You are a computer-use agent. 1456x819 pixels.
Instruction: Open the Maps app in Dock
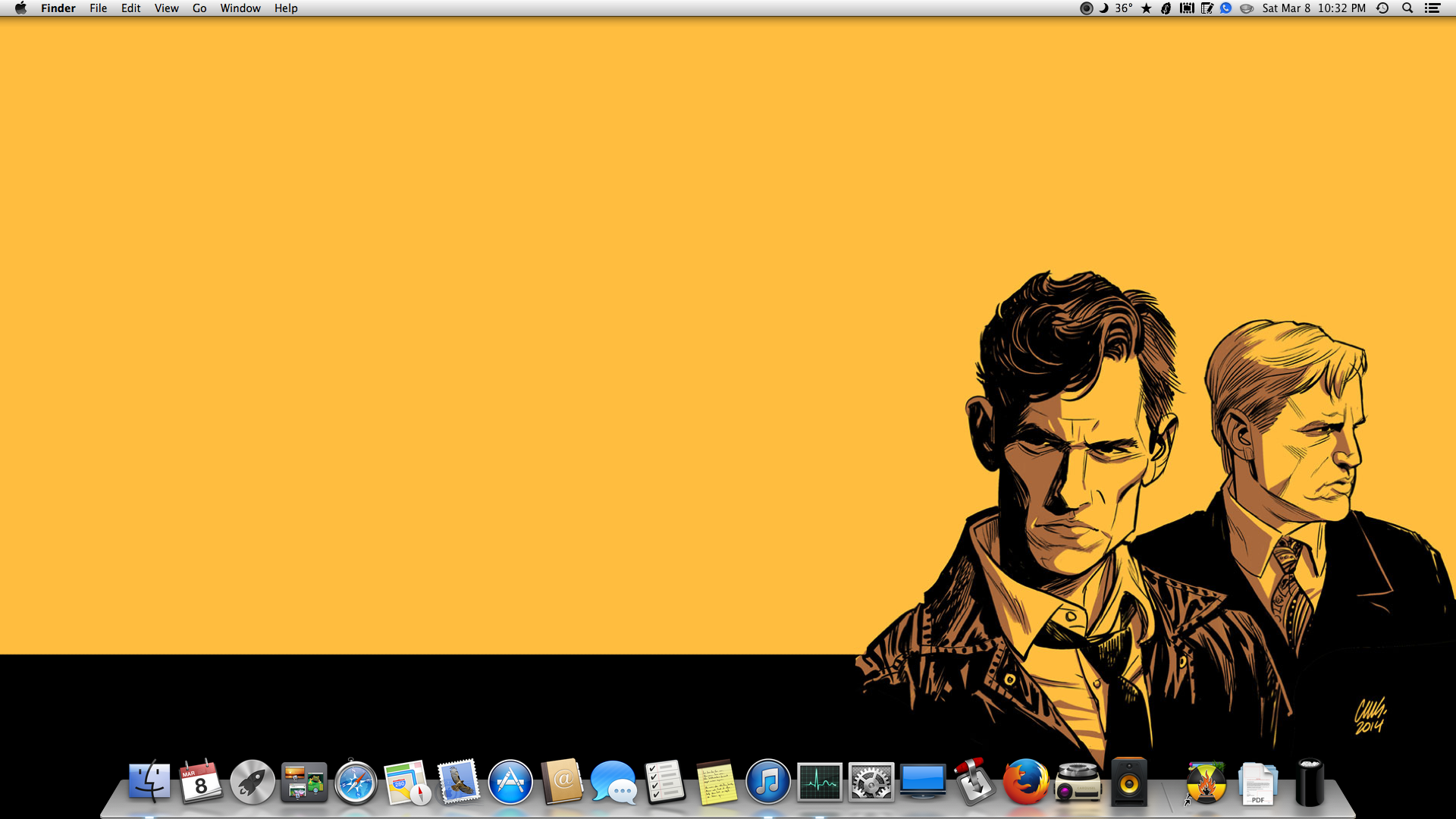[407, 783]
